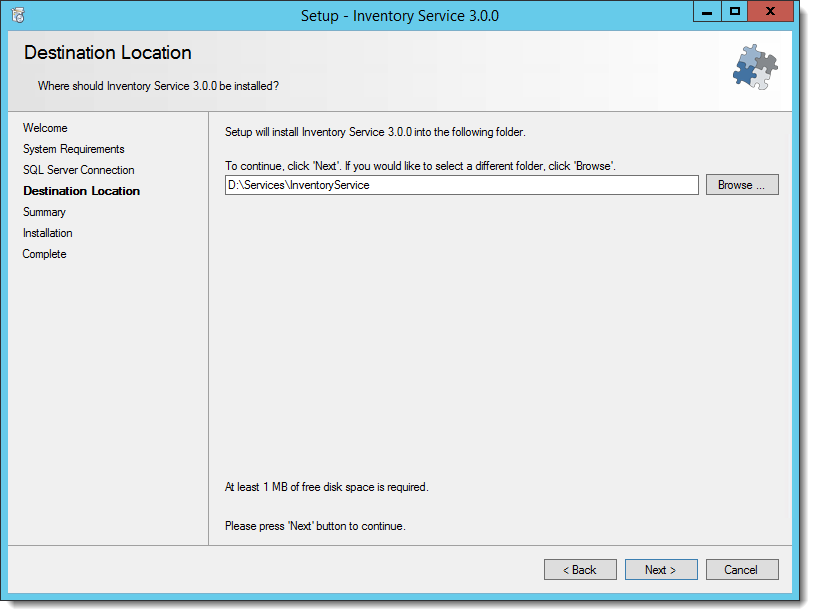Viewport: 815px width, 616px height.
Task: Click the destination folder path field
Action: coord(462,185)
